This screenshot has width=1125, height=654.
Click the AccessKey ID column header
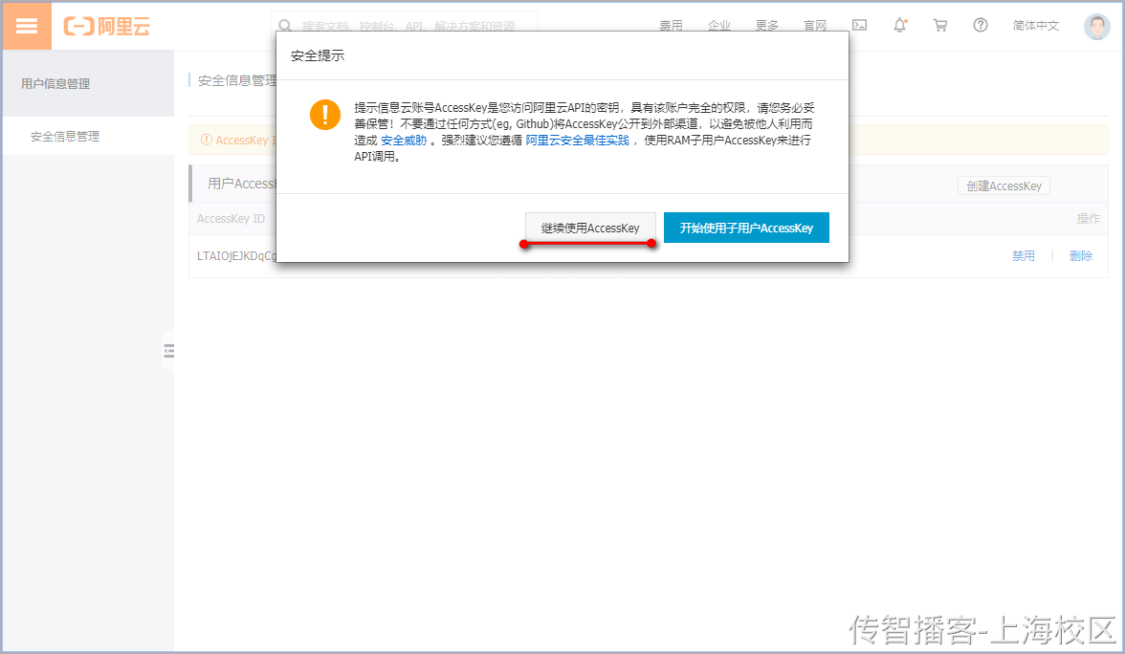point(231,219)
